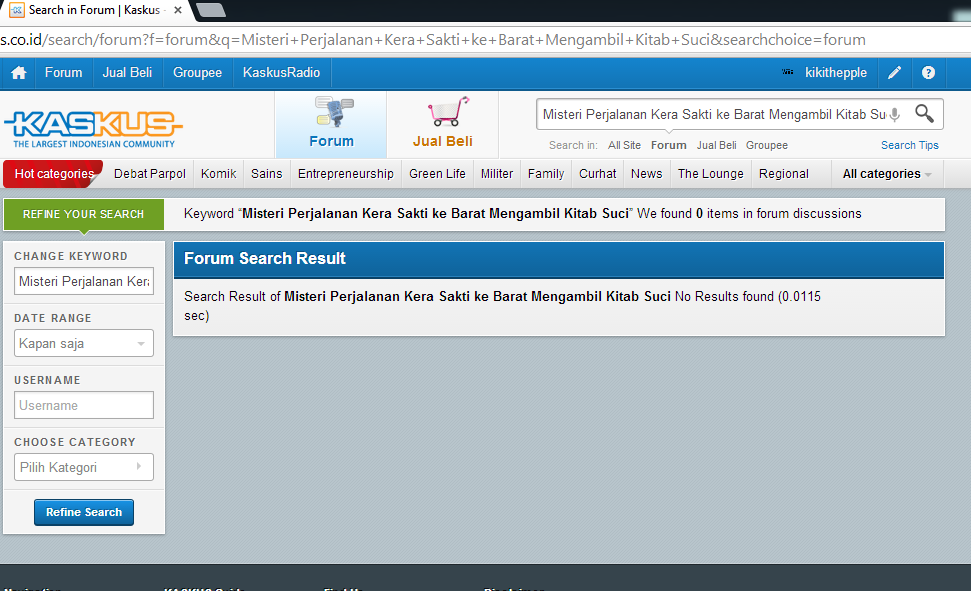The width and height of the screenshot is (971, 591).
Task: Open Green Life category
Action: click(x=437, y=173)
